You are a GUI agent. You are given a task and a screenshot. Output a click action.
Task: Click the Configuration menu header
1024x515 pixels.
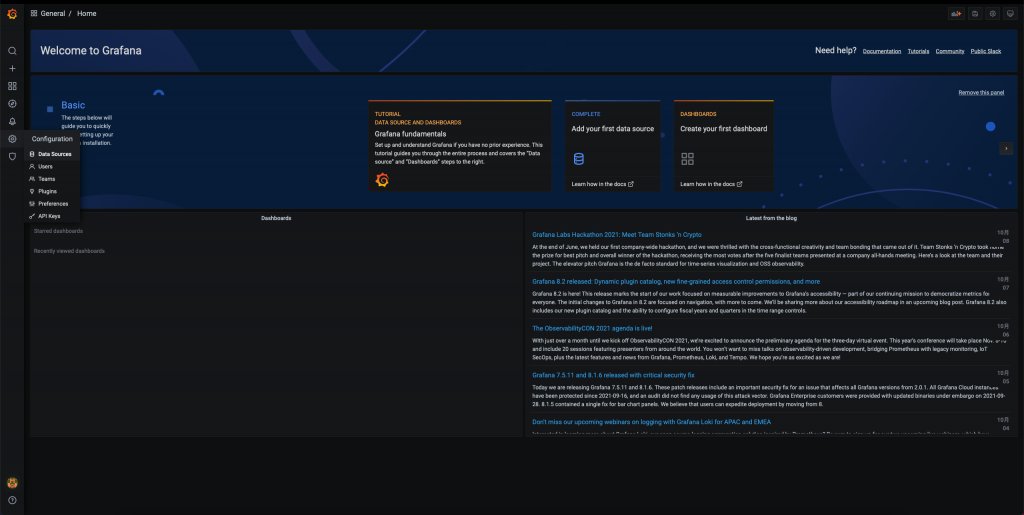52,139
